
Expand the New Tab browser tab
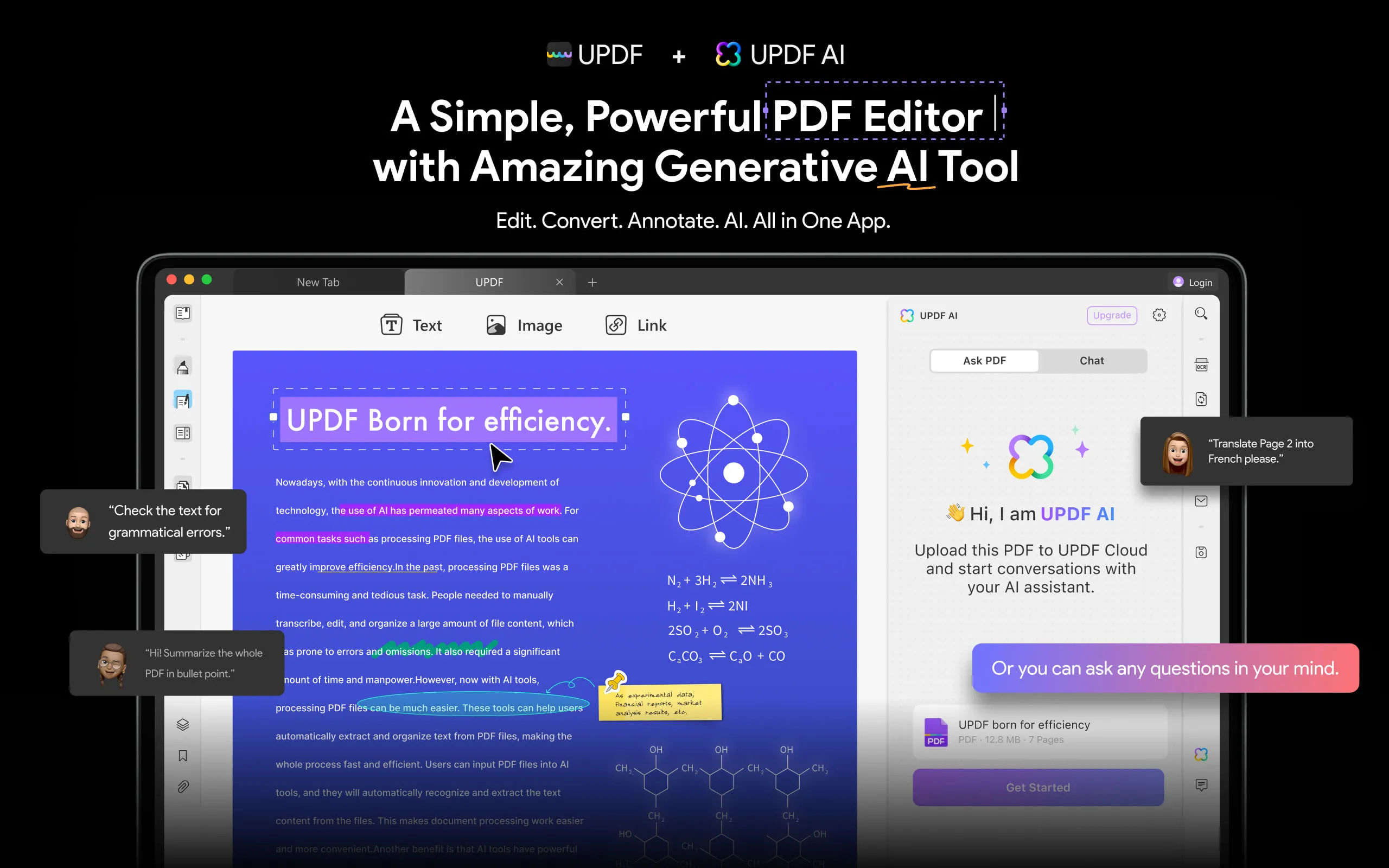coord(317,281)
